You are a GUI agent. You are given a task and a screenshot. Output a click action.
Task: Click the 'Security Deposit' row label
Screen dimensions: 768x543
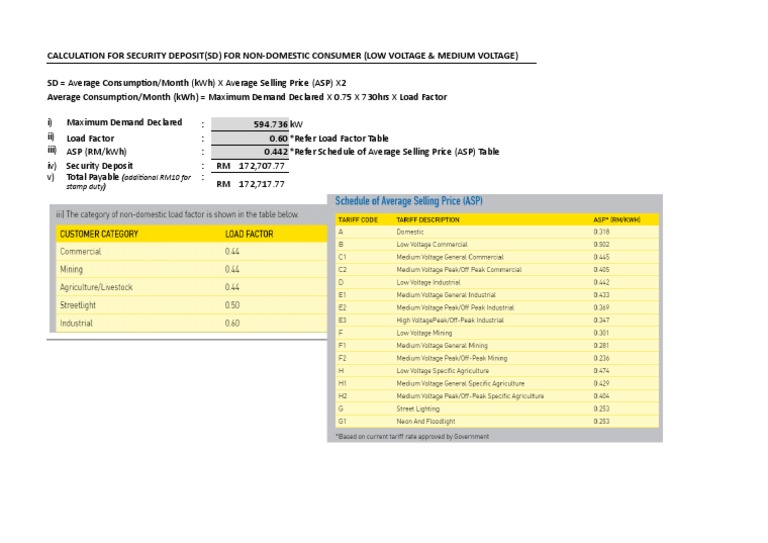point(99,166)
